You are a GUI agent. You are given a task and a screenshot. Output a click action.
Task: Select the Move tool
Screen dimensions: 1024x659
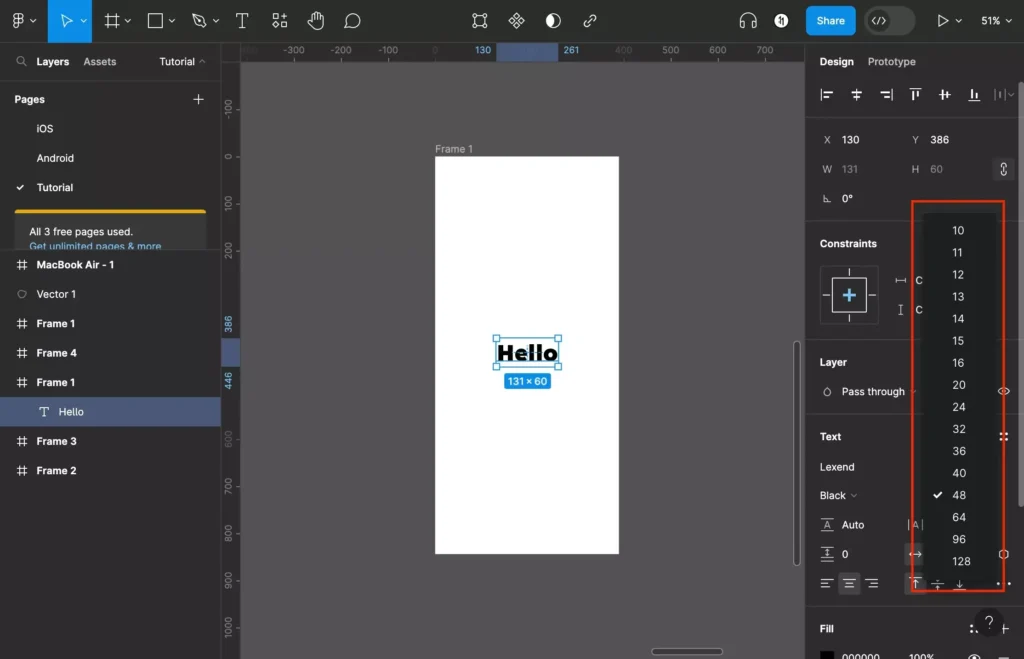coord(66,21)
